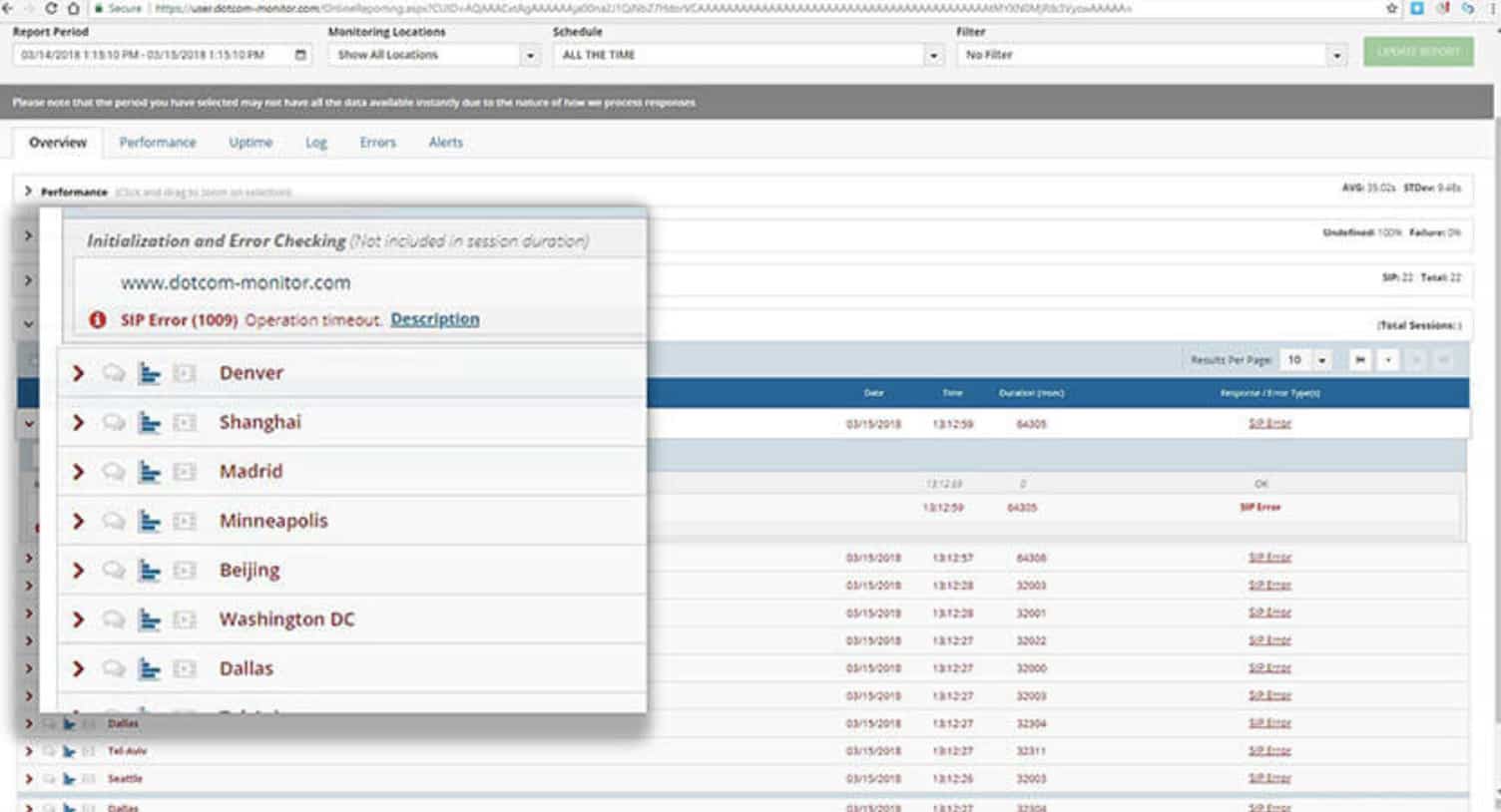Open Beijing row's bar chart icon
The image size is (1501, 812).
point(150,571)
